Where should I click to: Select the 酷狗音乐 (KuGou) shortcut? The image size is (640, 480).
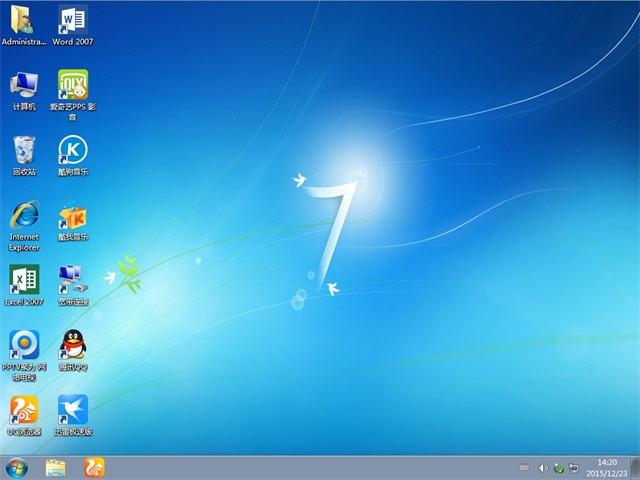[x=73, y=156]
